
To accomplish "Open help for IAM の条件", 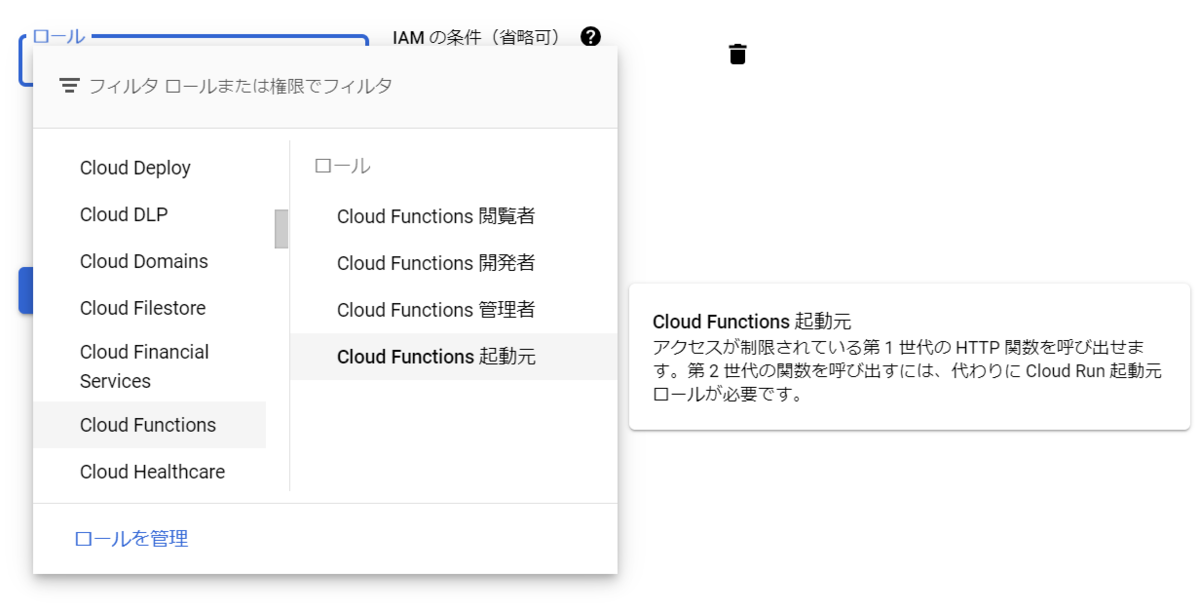I will (x=591, y=37).
